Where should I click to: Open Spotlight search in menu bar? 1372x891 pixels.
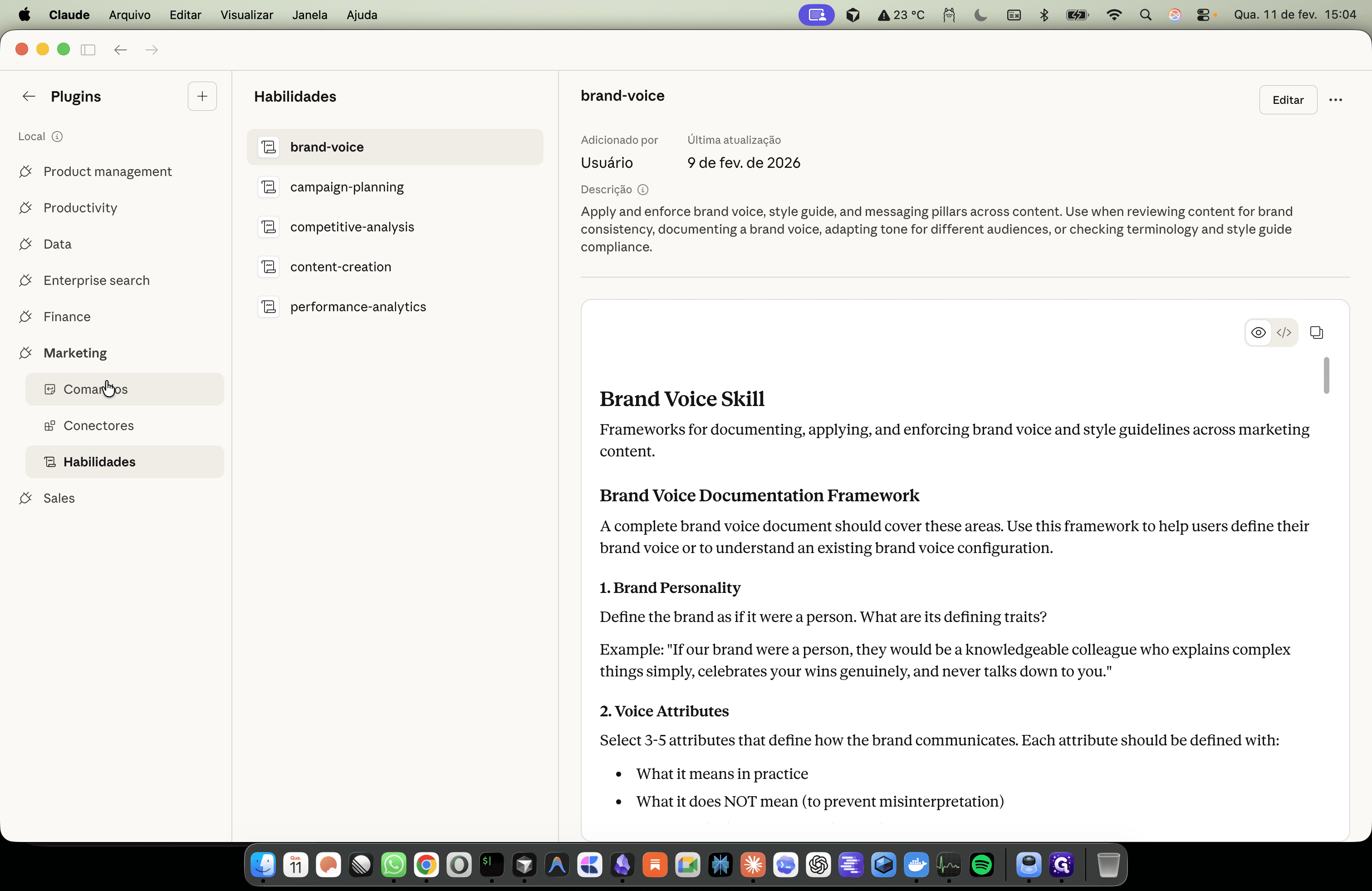point(1146,15)
